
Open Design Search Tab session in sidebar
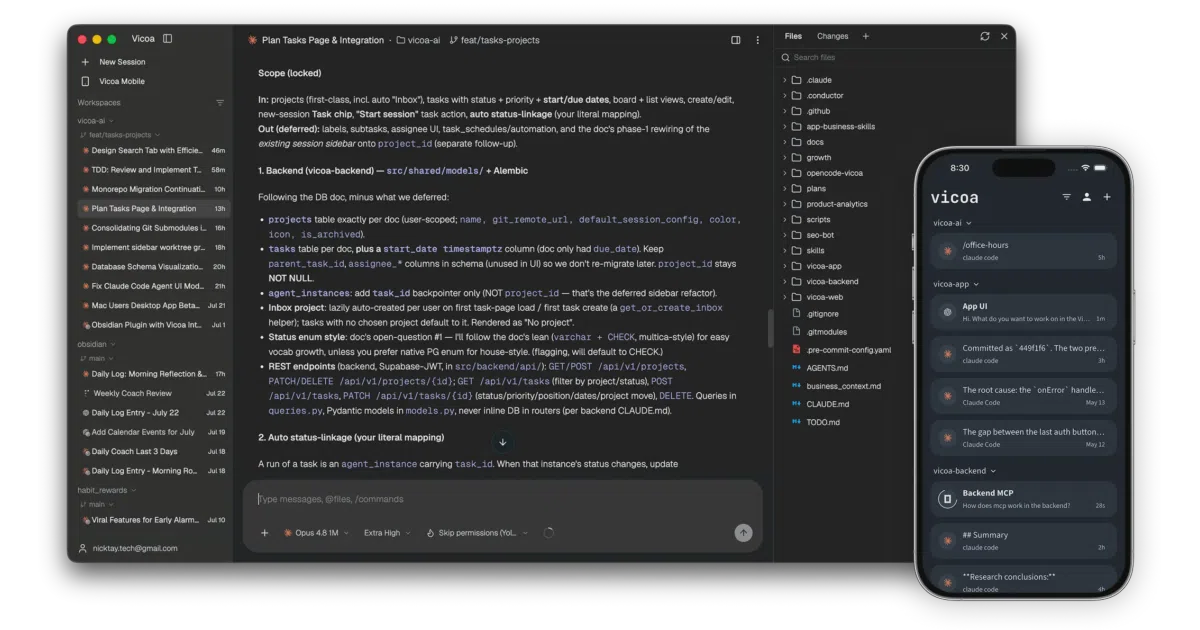[x=154, y=150]
